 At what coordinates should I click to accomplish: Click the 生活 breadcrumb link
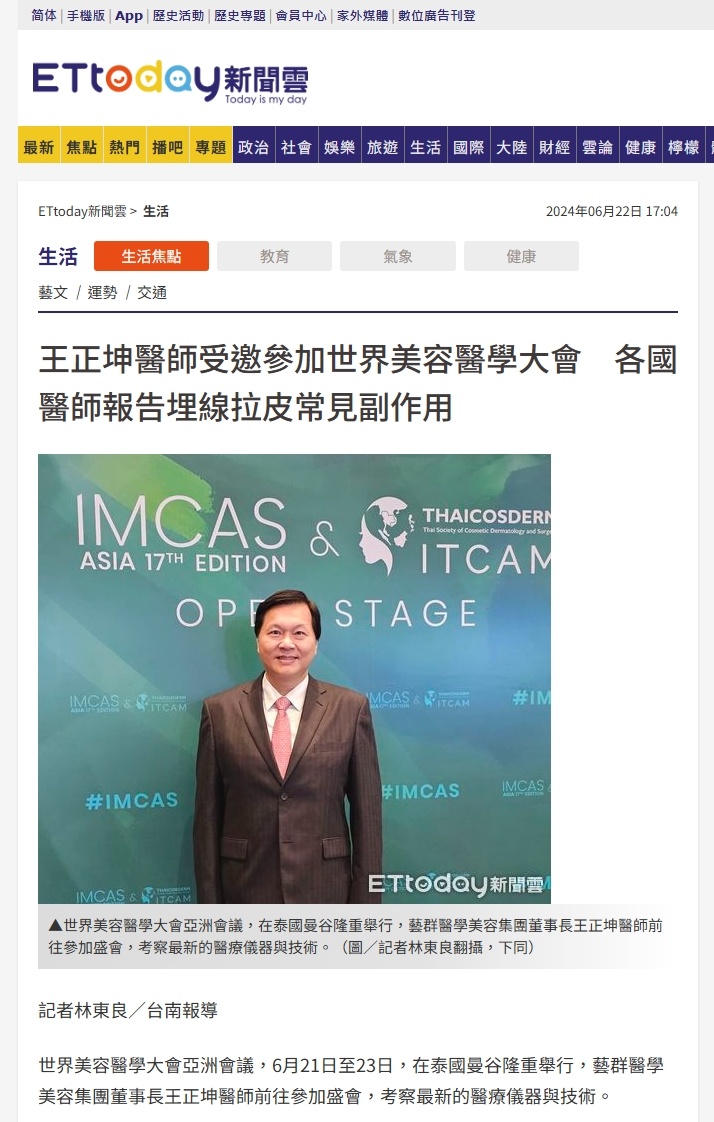tap(156, 211)
